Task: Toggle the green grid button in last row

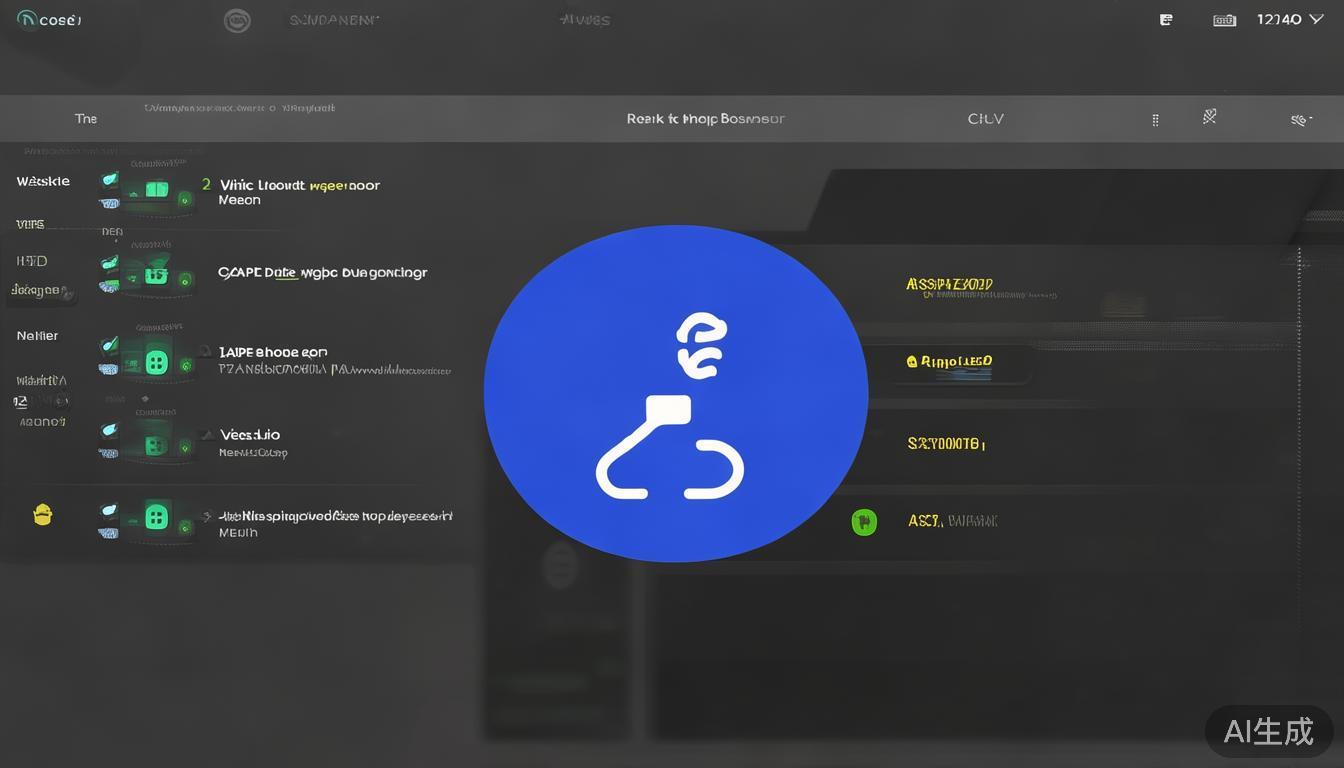Action: pyautogui.click(x=156, y=517)
